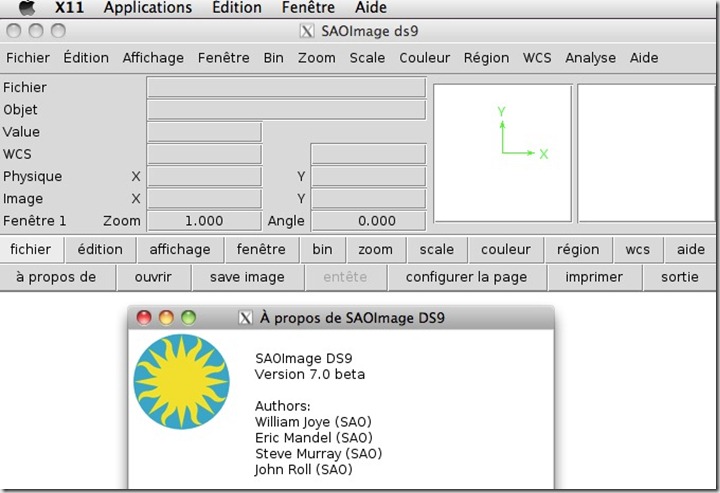Open the ds9 Affichage menu
720x493 pixels.
(153, 58)
